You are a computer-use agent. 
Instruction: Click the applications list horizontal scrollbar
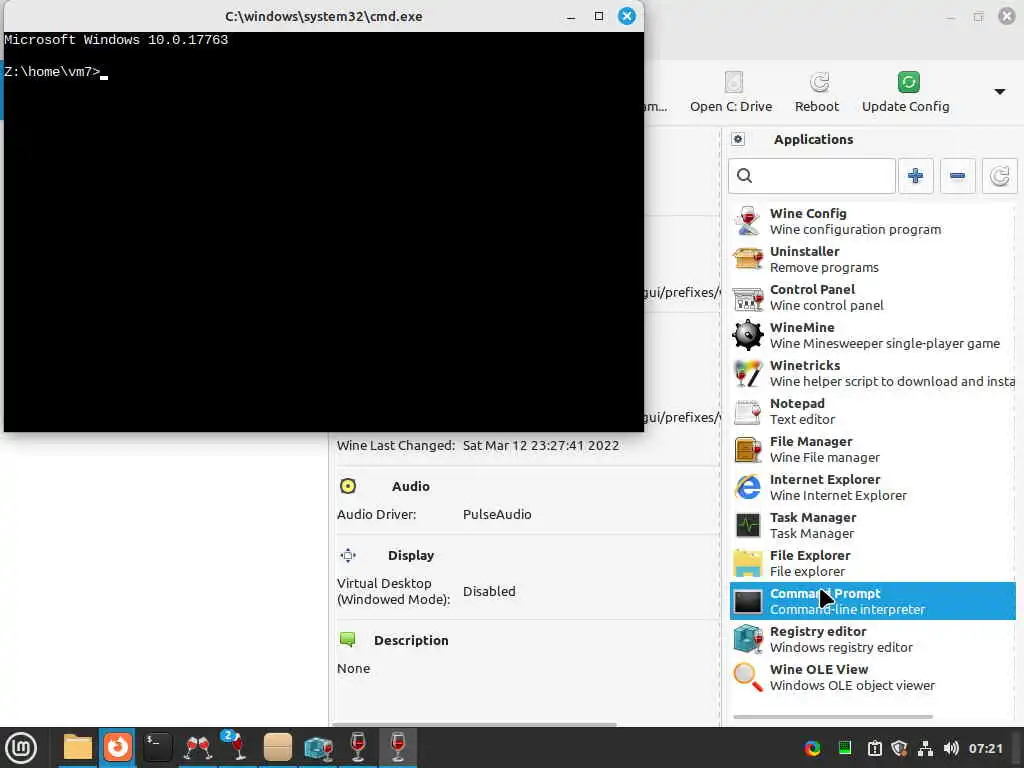click(833, 716)
